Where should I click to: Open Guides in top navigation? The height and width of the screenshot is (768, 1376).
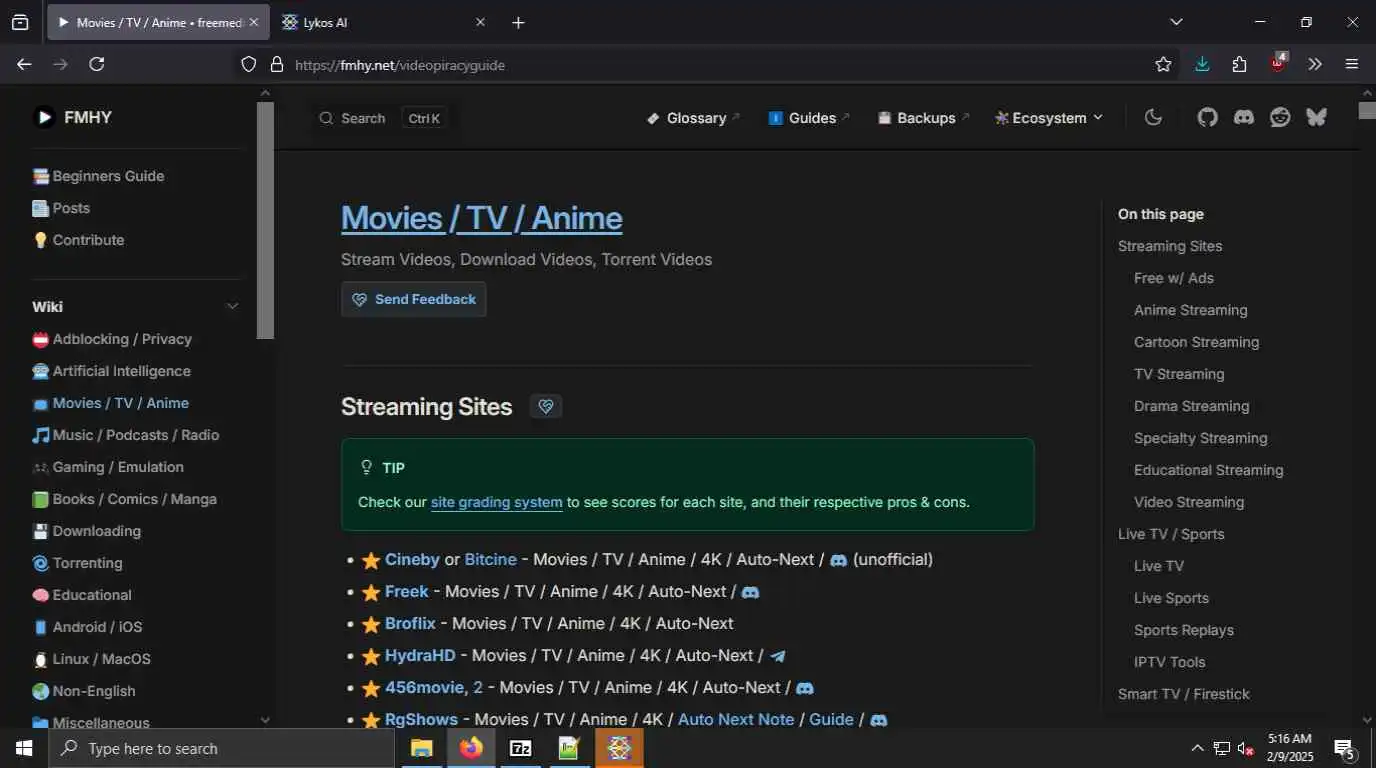809,117
